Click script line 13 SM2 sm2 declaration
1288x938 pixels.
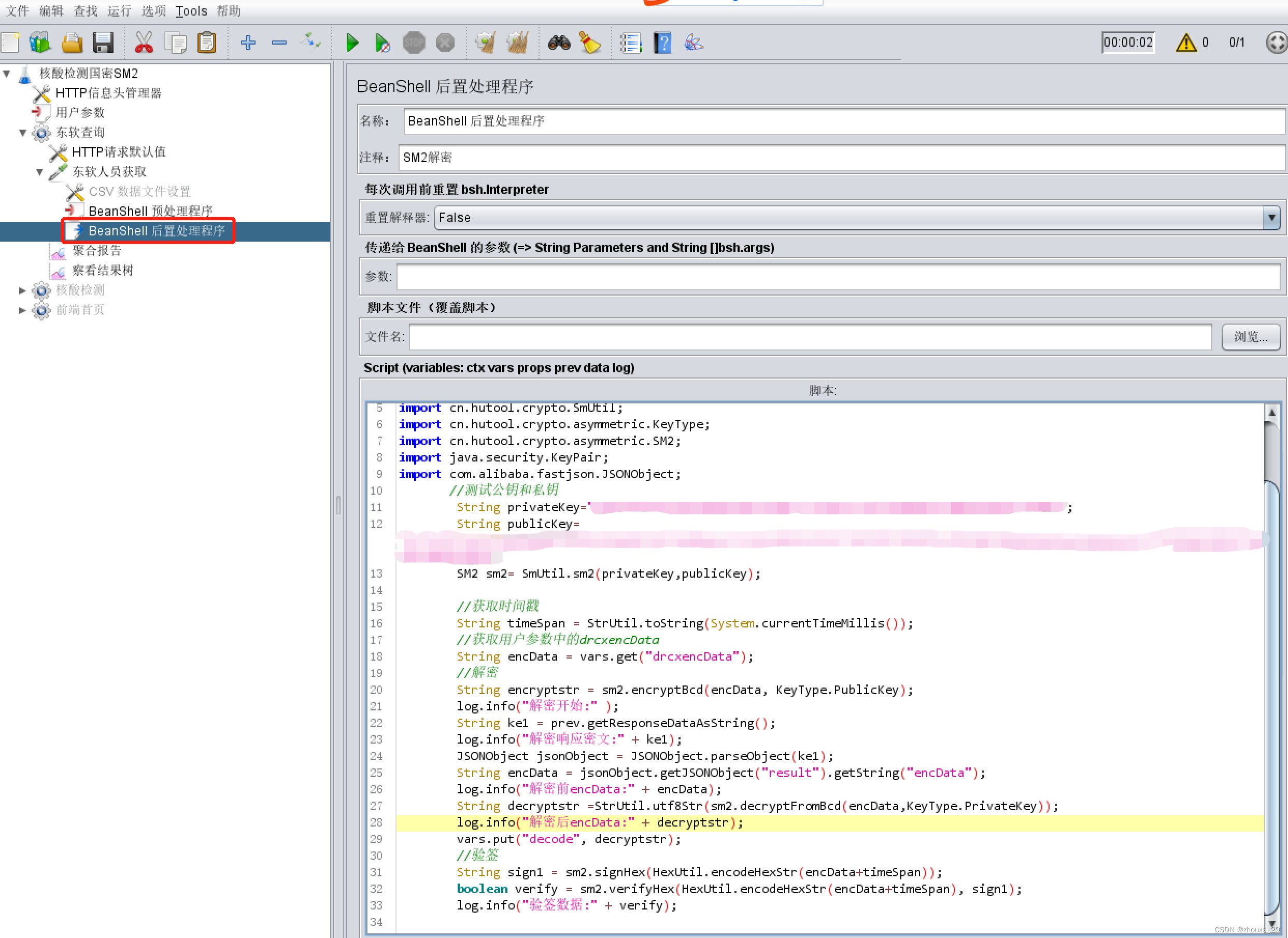click(608, 574)
